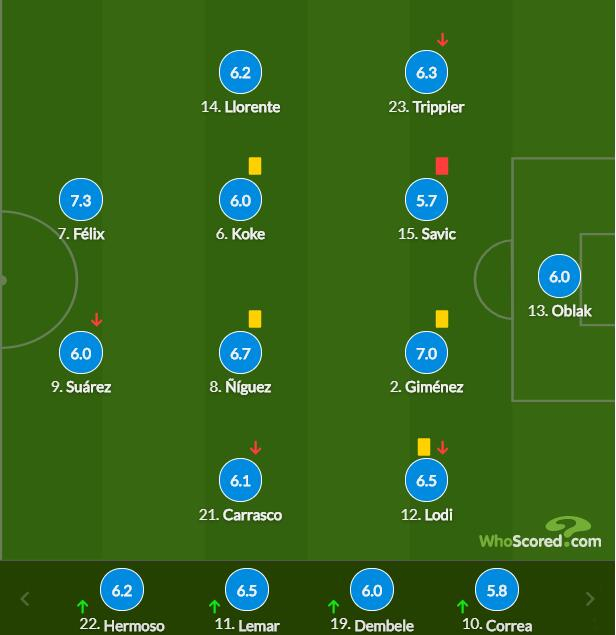Open 8. Ñíguez player label
616x635 pixels.
tap(240, 387)
